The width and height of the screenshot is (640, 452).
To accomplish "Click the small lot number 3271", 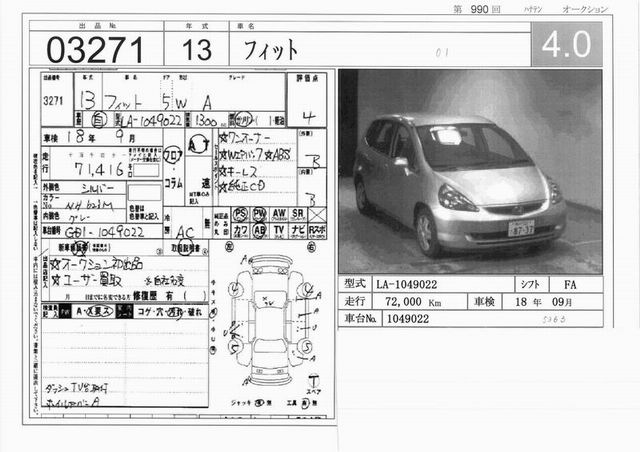I will point(53,101).
